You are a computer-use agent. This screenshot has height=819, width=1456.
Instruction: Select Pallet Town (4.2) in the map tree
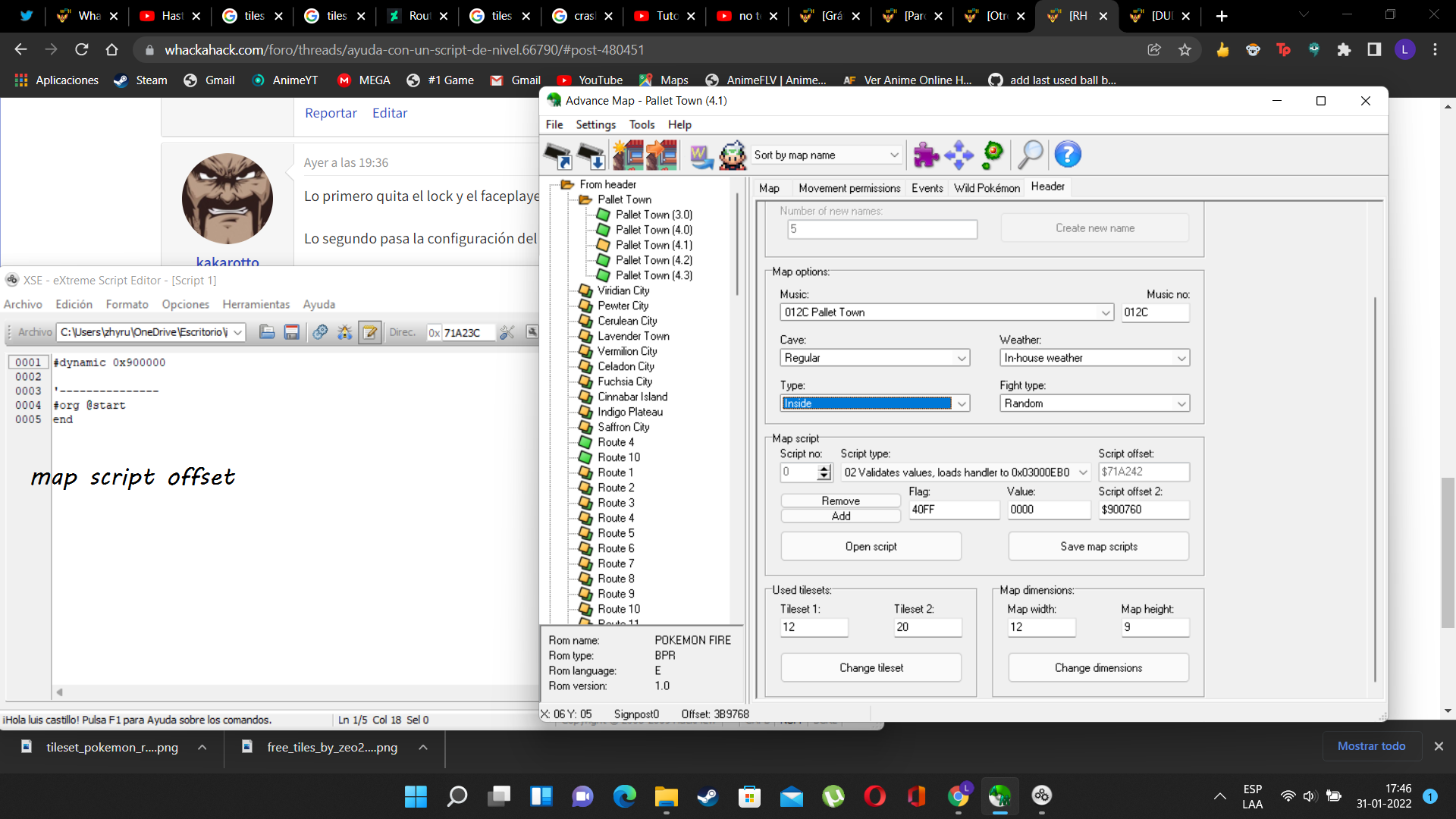pyautogui.click(x=653, y=260)
